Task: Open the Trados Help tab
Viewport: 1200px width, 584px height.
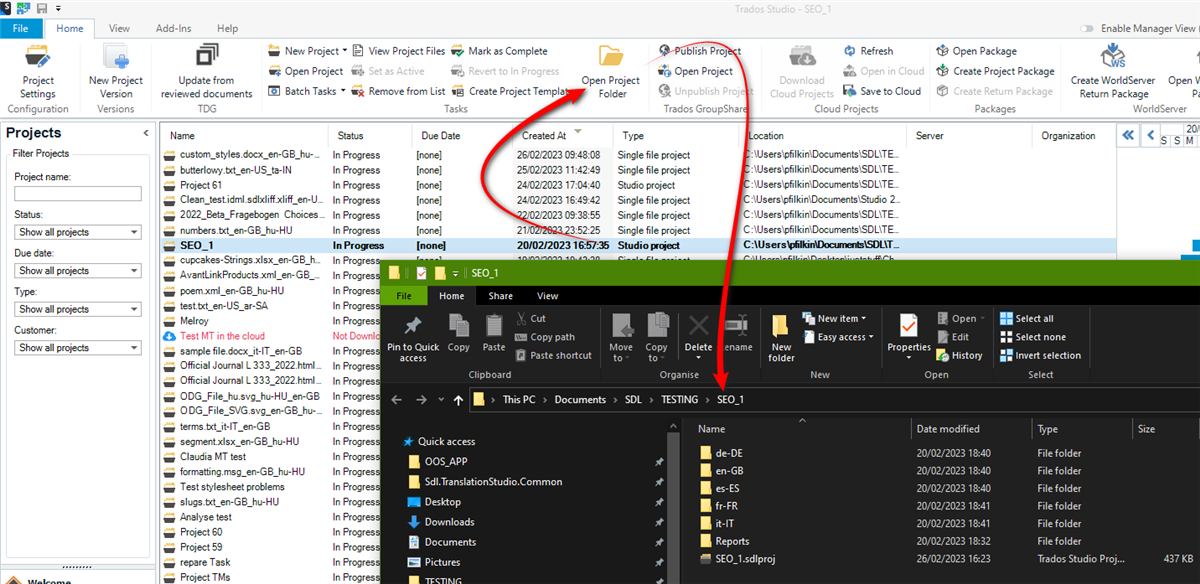Action: click(227, 29)
